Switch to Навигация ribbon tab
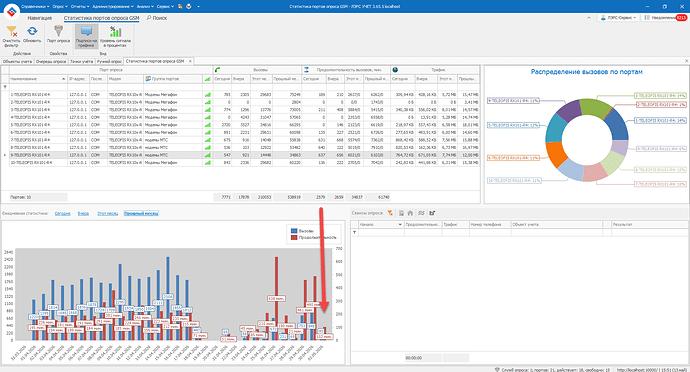Screen dimensions: 690x372 40,18
